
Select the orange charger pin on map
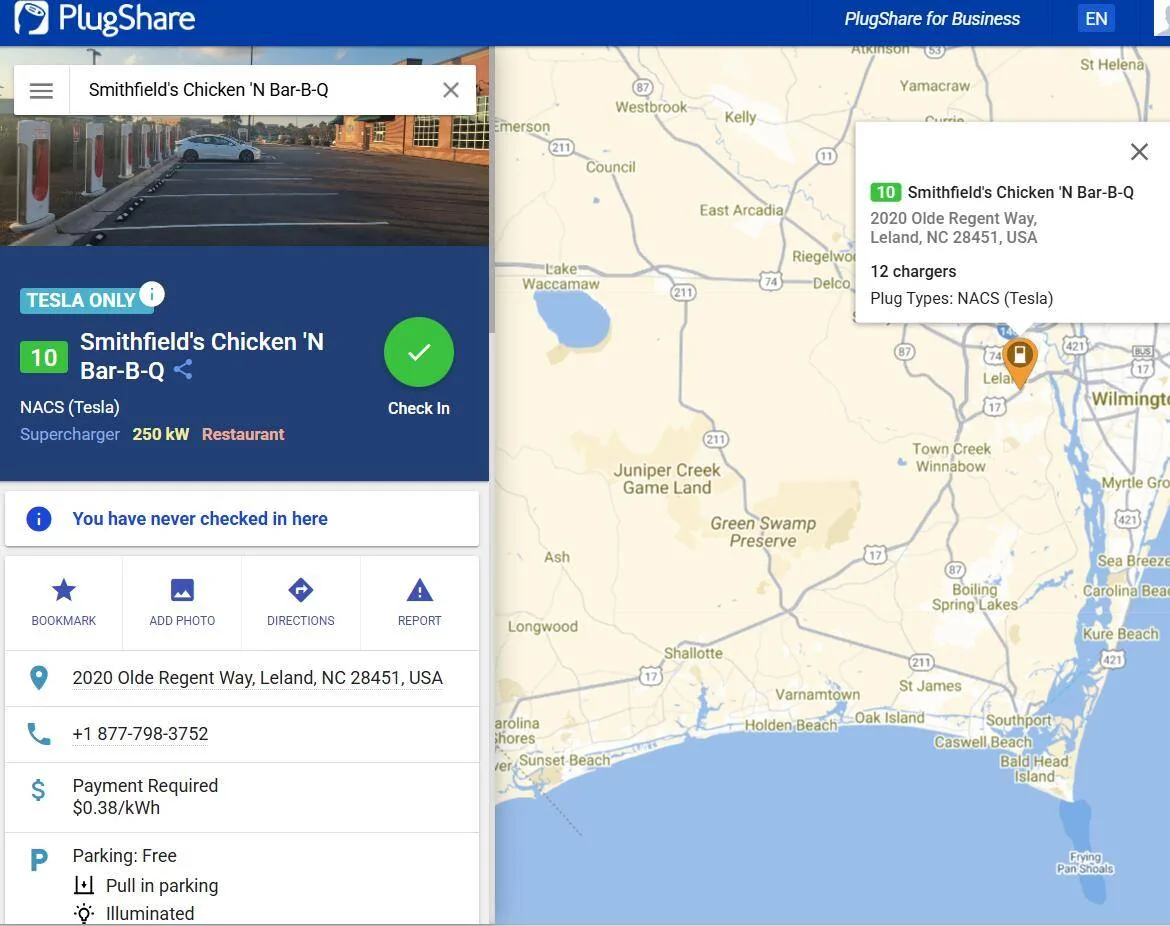pos(1019,362)
